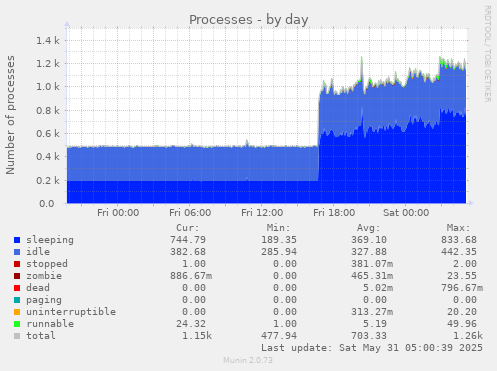Select the 'zombie' legend label
This screenshot has width=497, height=371.
click(x=44, y=276)
